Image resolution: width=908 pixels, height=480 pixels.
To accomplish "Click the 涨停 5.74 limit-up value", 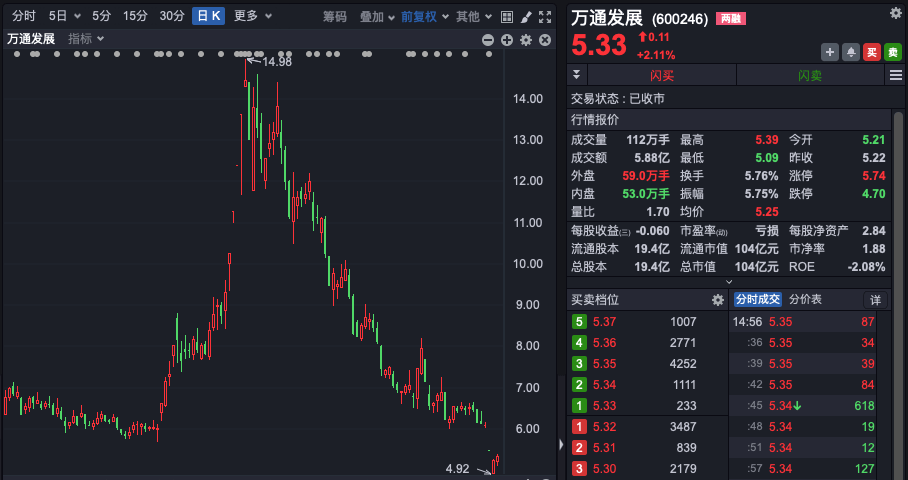I will [x=874, y=176].
